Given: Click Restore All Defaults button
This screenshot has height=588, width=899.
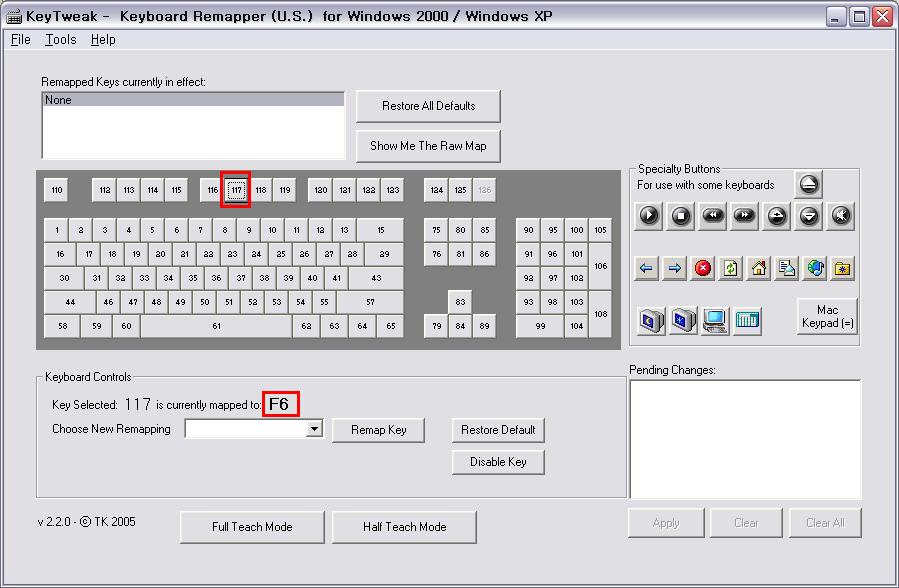Looking at the screenshot, I should coord(428,106).
